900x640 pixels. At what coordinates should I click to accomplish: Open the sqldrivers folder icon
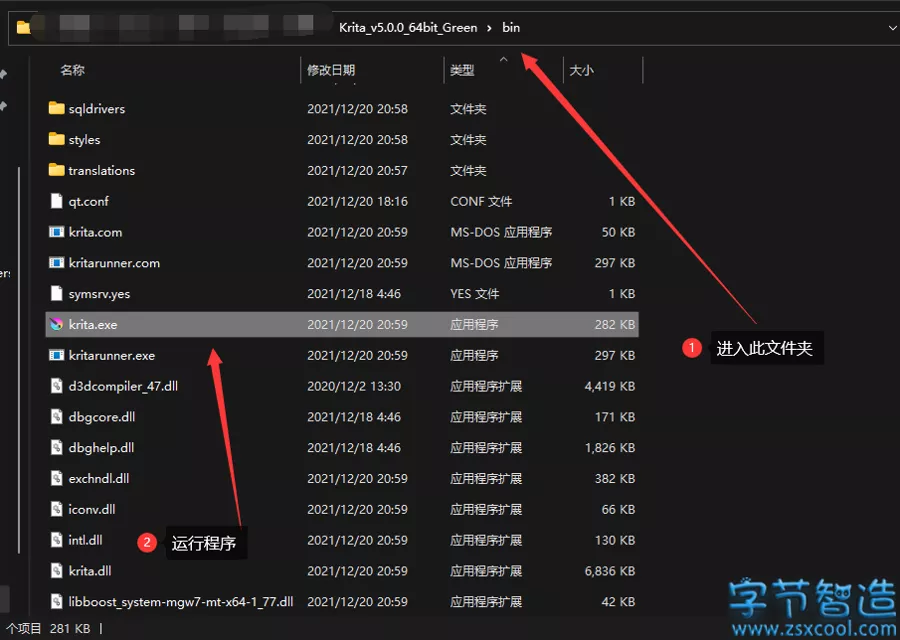(x=56, y=108)
